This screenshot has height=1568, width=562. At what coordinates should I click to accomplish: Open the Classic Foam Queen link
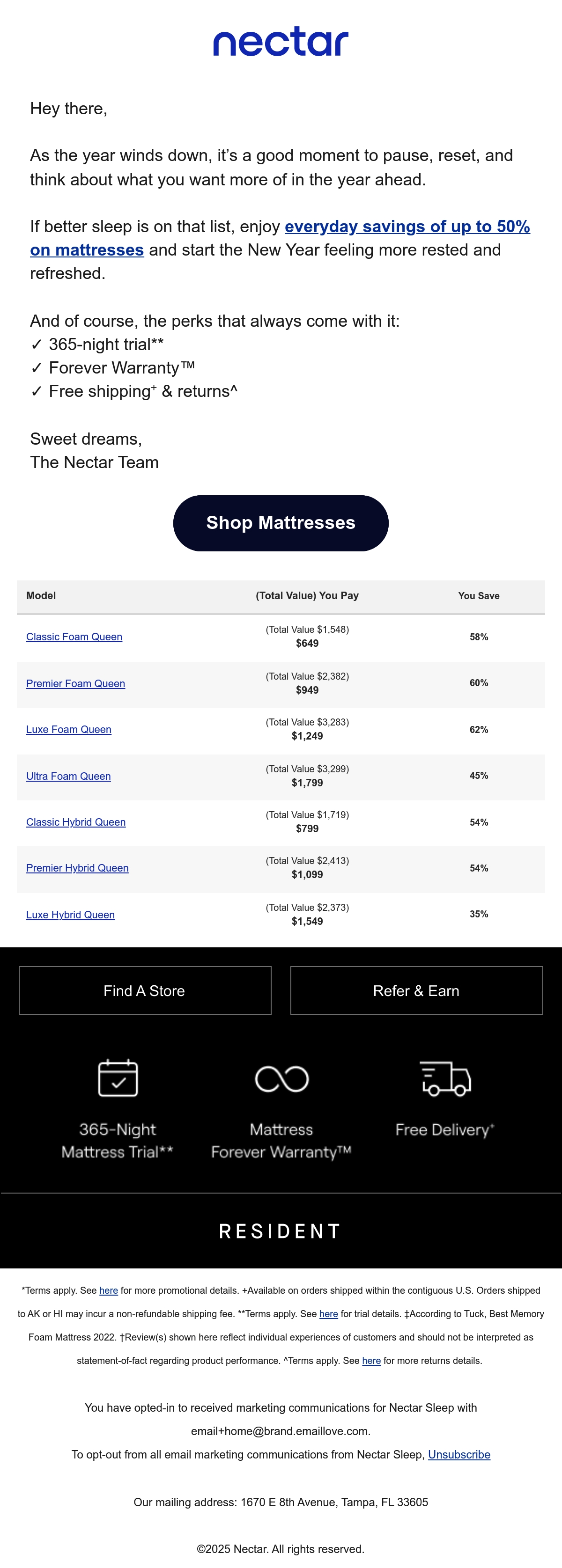coord(74,637)
